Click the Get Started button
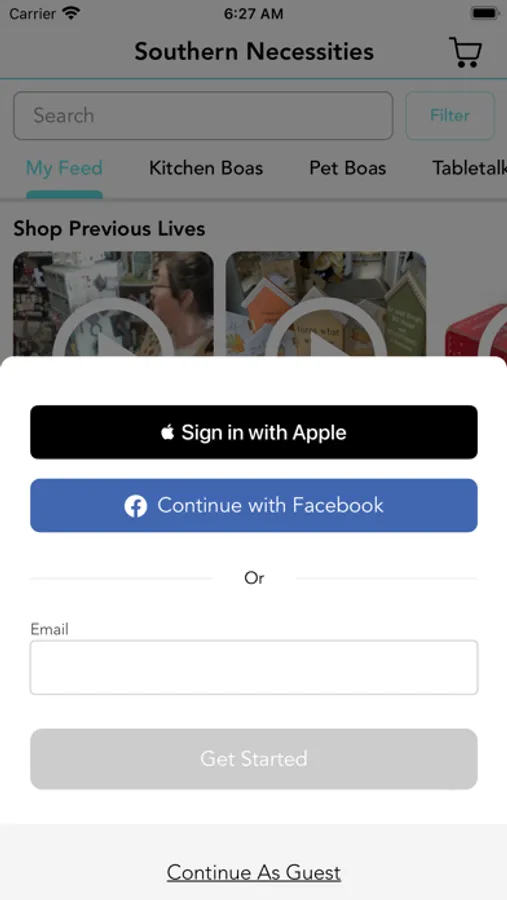This screenshot has width=507, height=900. pyautogui.click(x=254, y=759)
